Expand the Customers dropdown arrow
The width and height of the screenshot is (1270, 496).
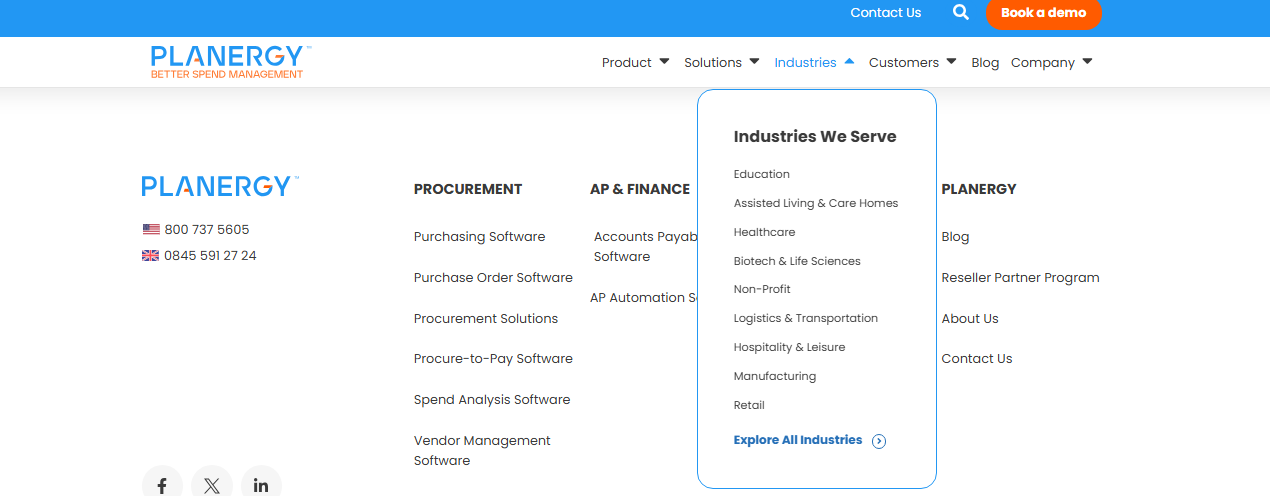(x=951, y=61)
